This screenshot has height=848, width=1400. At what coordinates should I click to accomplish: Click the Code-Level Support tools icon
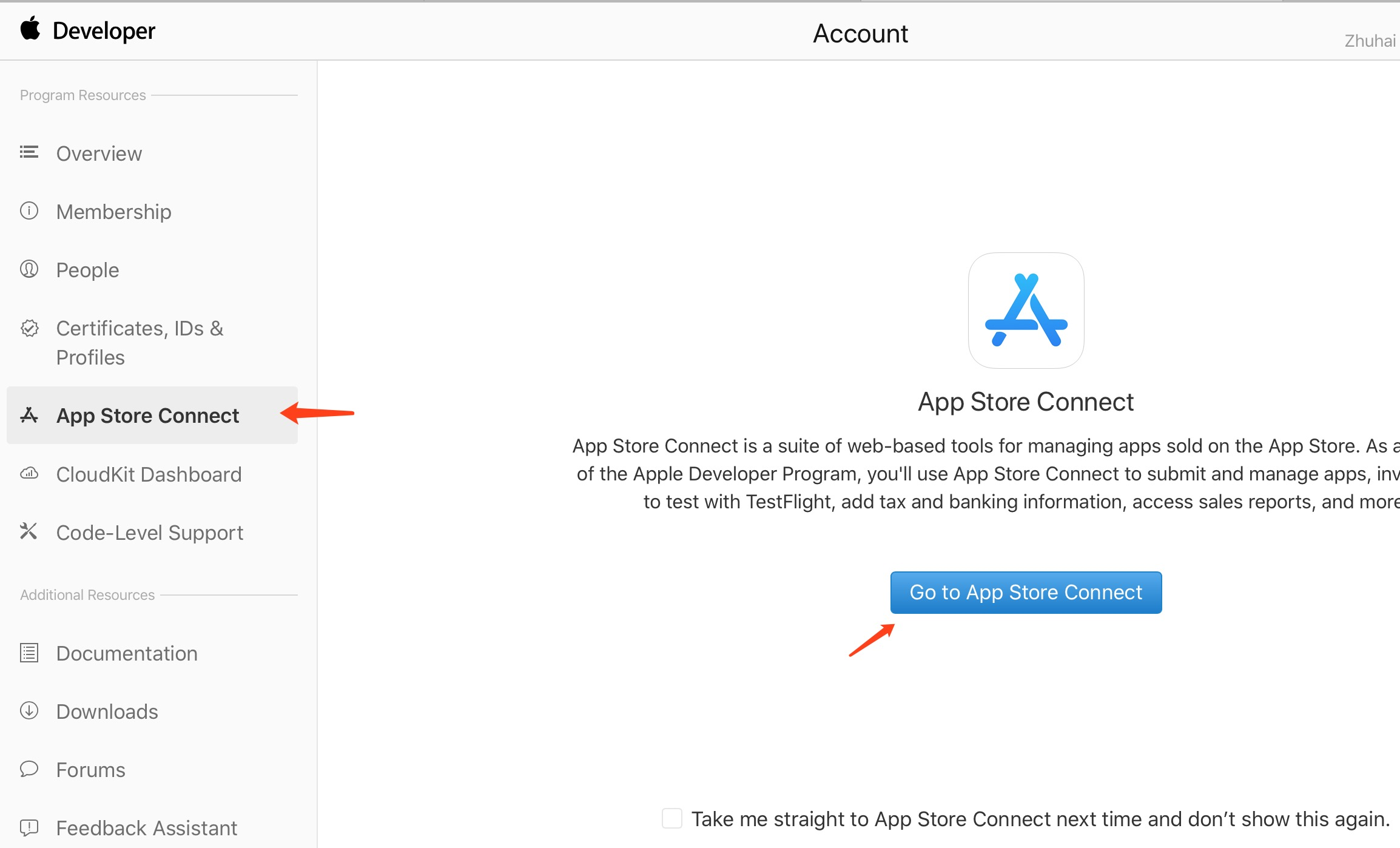[29, 531]
